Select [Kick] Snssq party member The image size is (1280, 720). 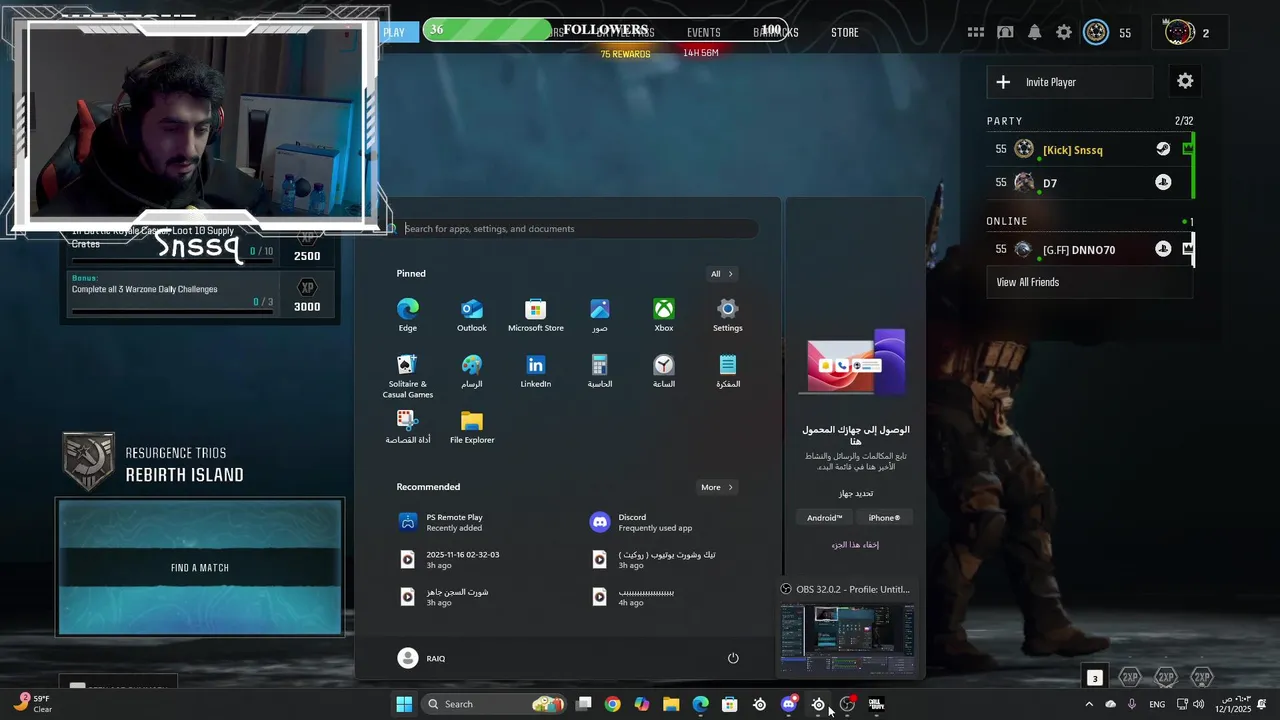point(1090,149)
